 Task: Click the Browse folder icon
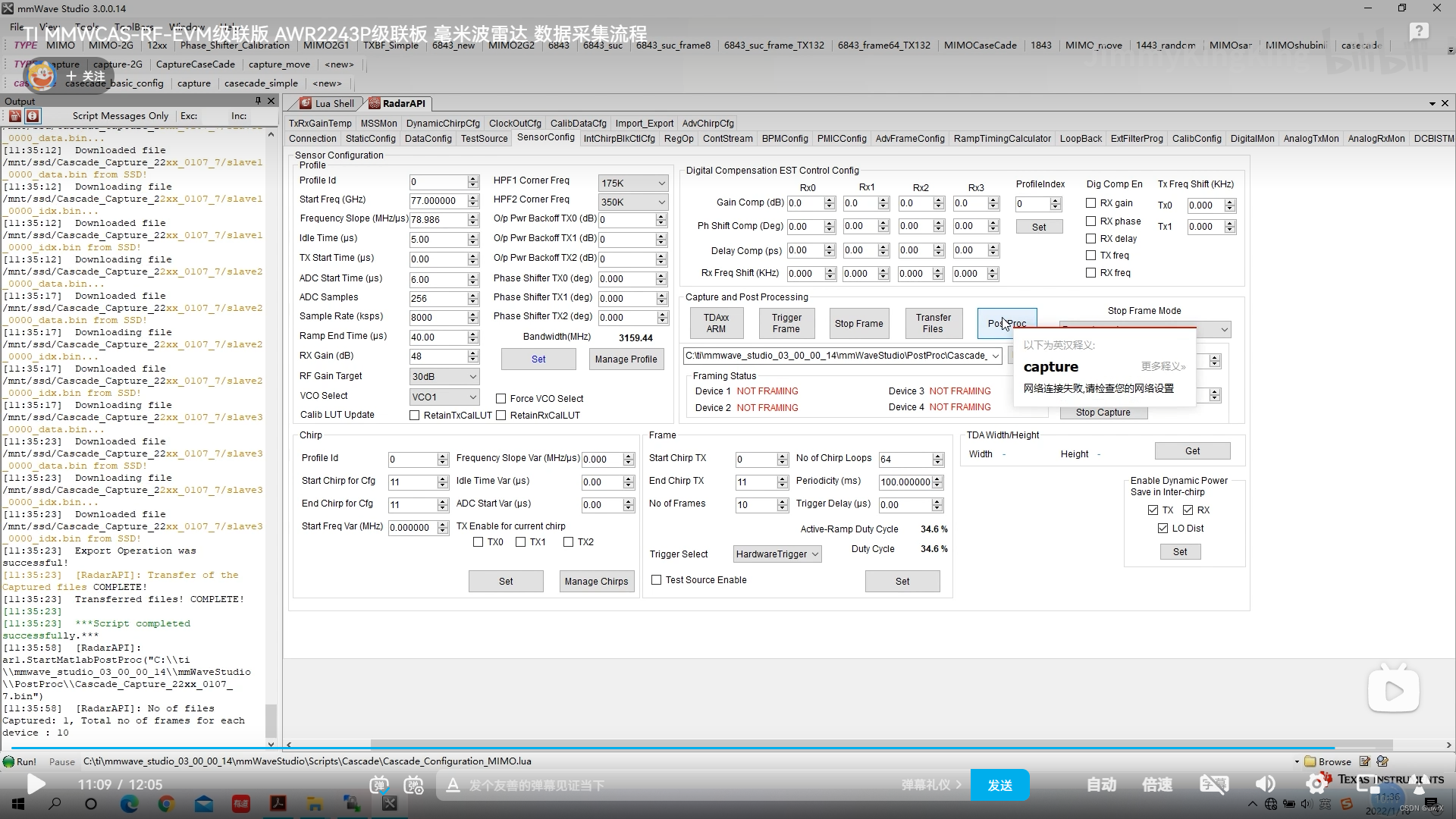point(1310,761)
